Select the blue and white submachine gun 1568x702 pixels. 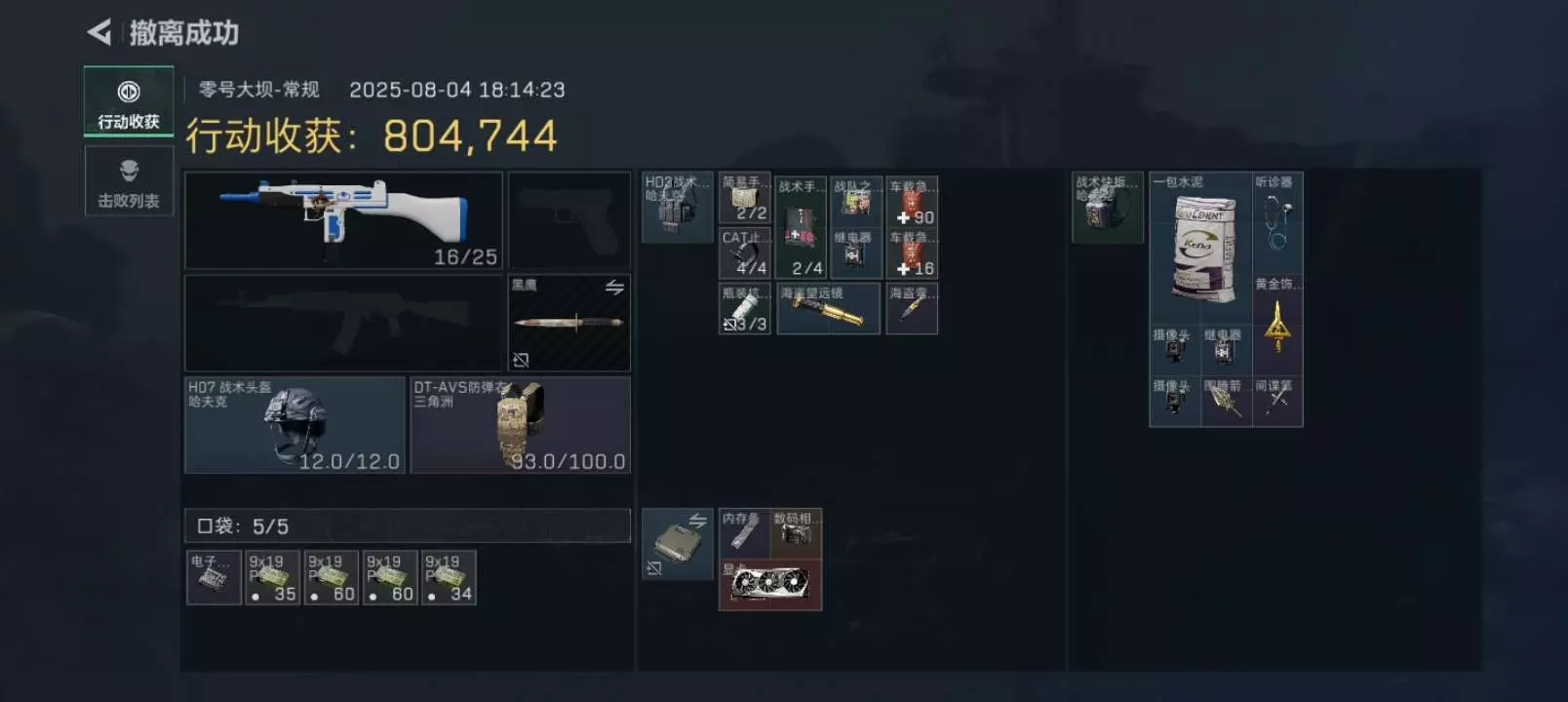[343, 220]
